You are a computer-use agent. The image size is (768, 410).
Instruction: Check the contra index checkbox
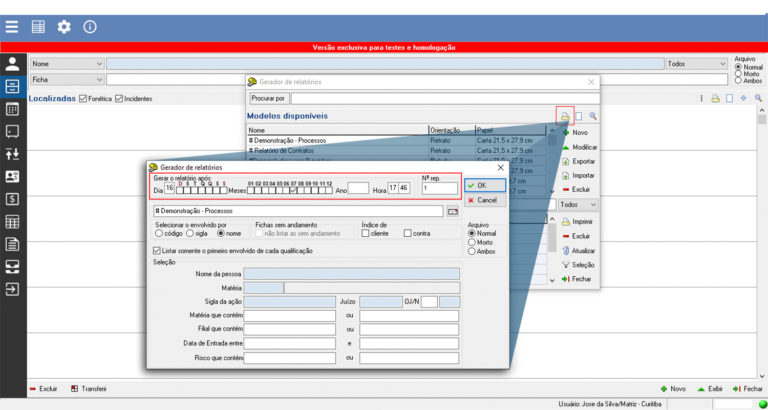point(408,234)
